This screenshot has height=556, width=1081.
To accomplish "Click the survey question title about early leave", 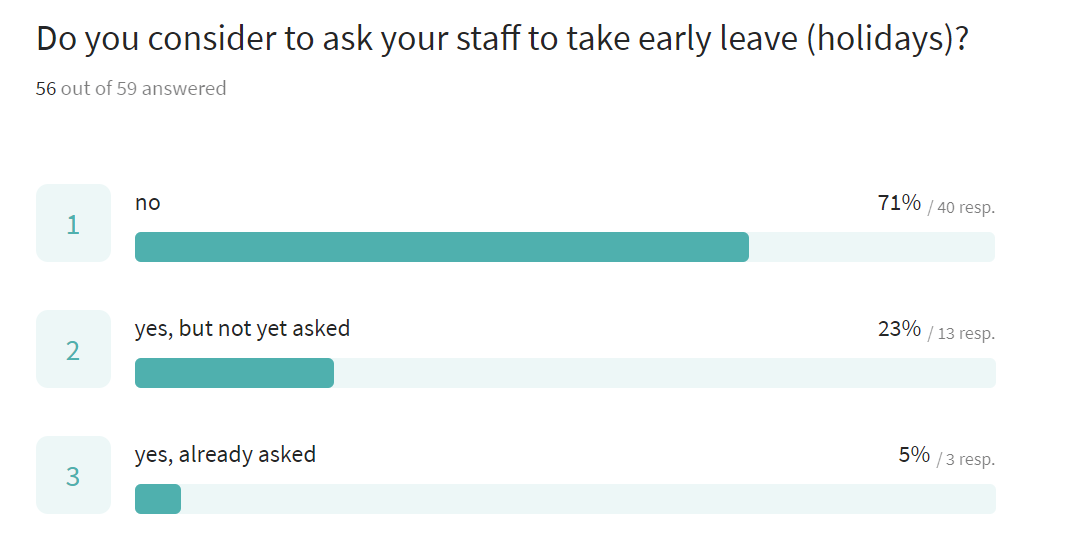I will [502, 39].
